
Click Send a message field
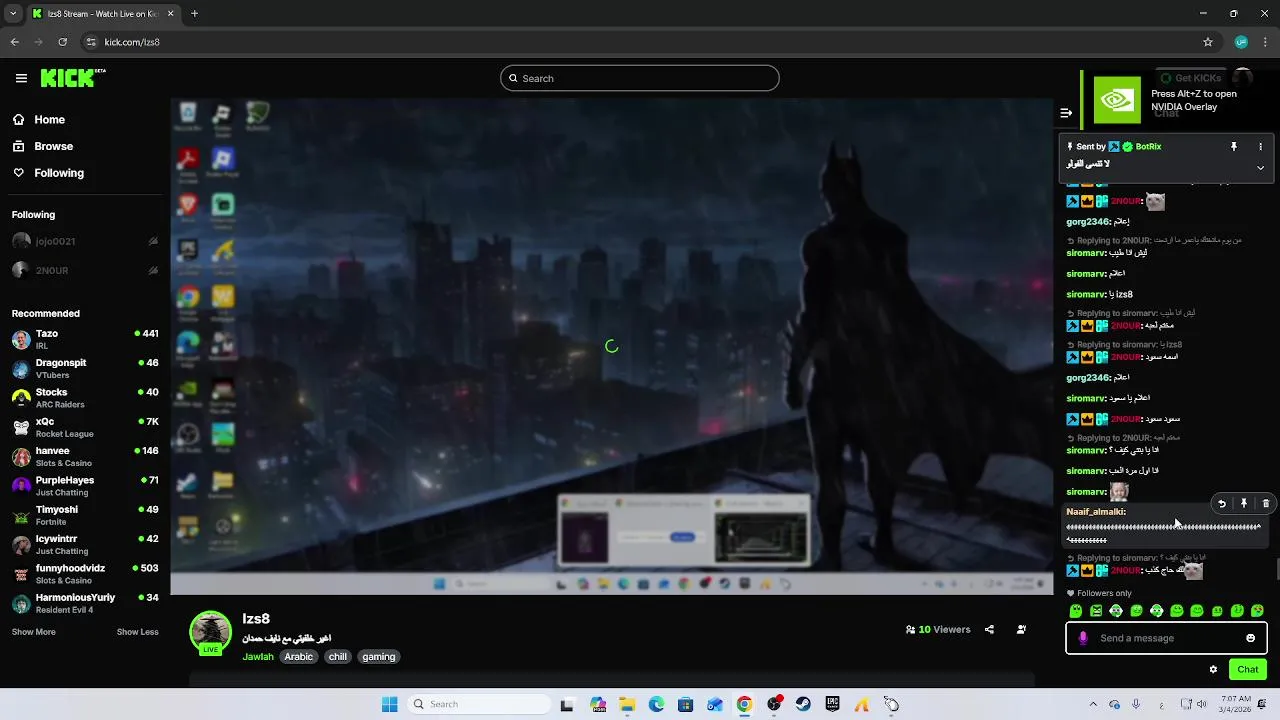pyautogui.click(x=1166, y=638)
